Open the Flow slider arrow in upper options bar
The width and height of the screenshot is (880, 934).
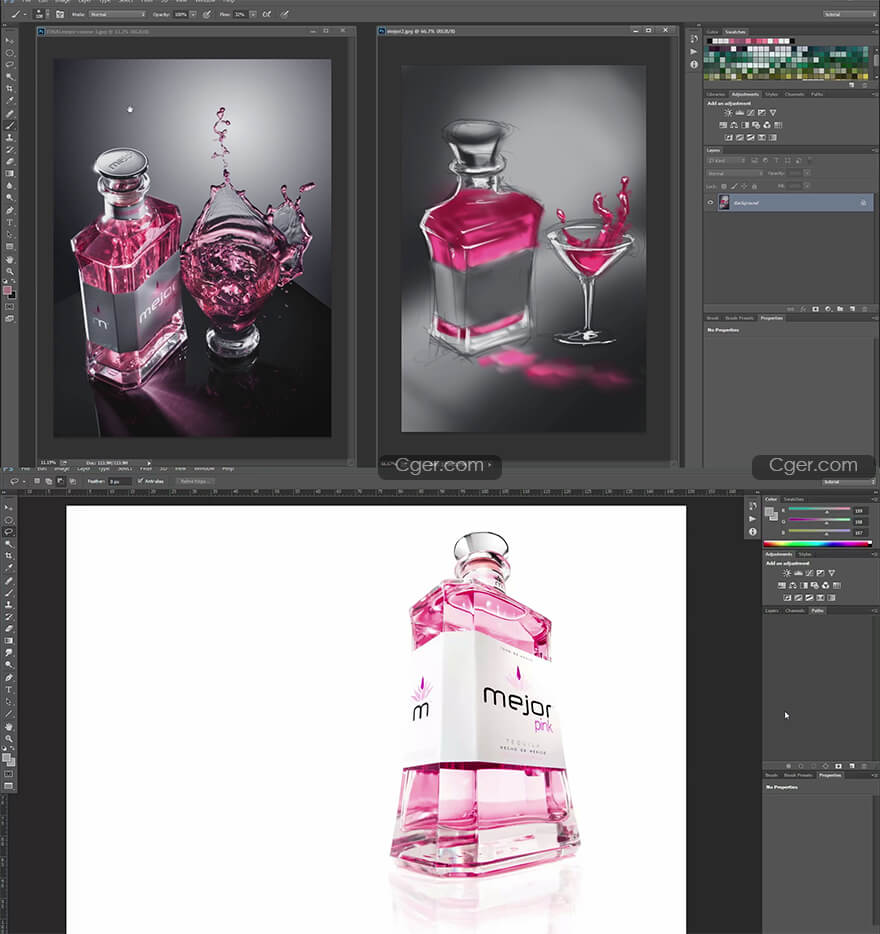pos(253,14)
